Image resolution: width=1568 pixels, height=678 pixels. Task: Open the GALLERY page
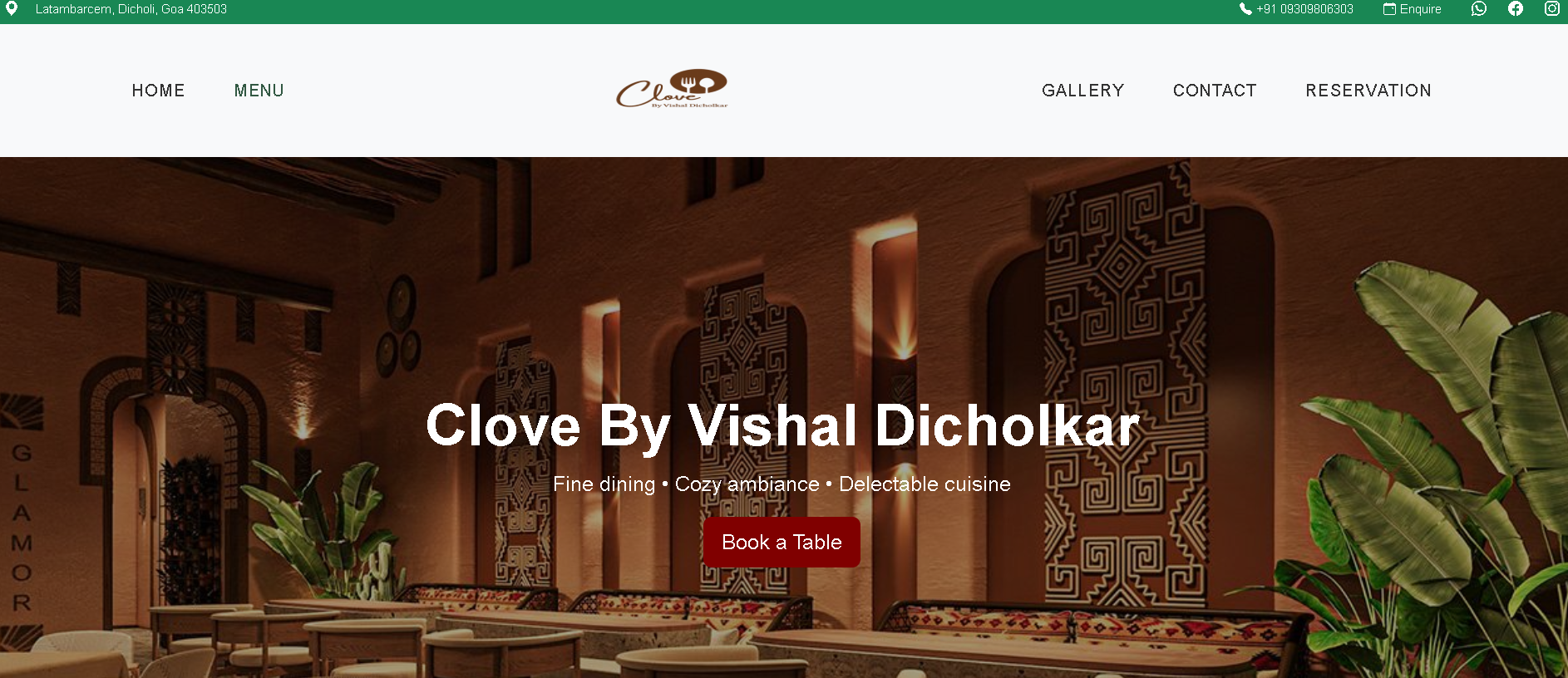pos(1082,91)
